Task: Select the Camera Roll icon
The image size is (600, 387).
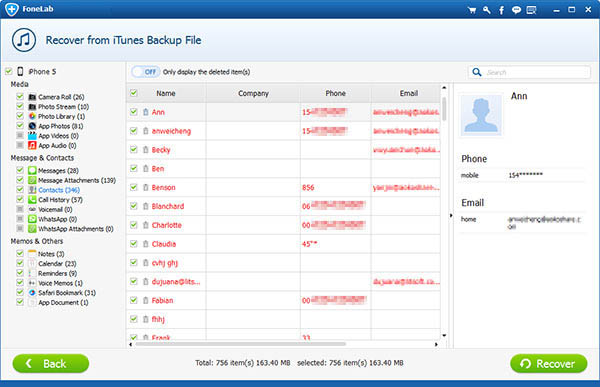Action: point(32,97)
